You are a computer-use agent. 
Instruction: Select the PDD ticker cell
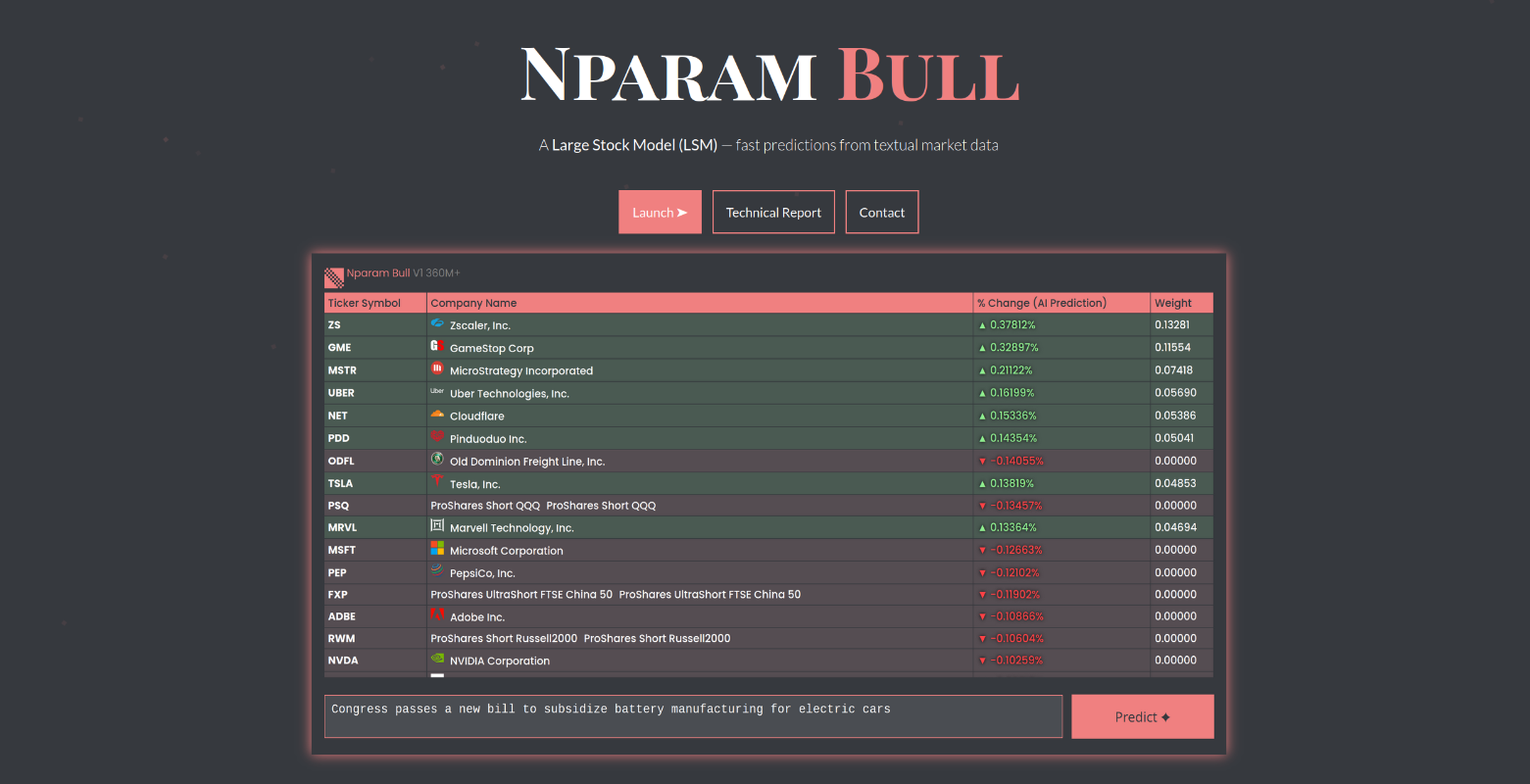(x=375, y=438)
